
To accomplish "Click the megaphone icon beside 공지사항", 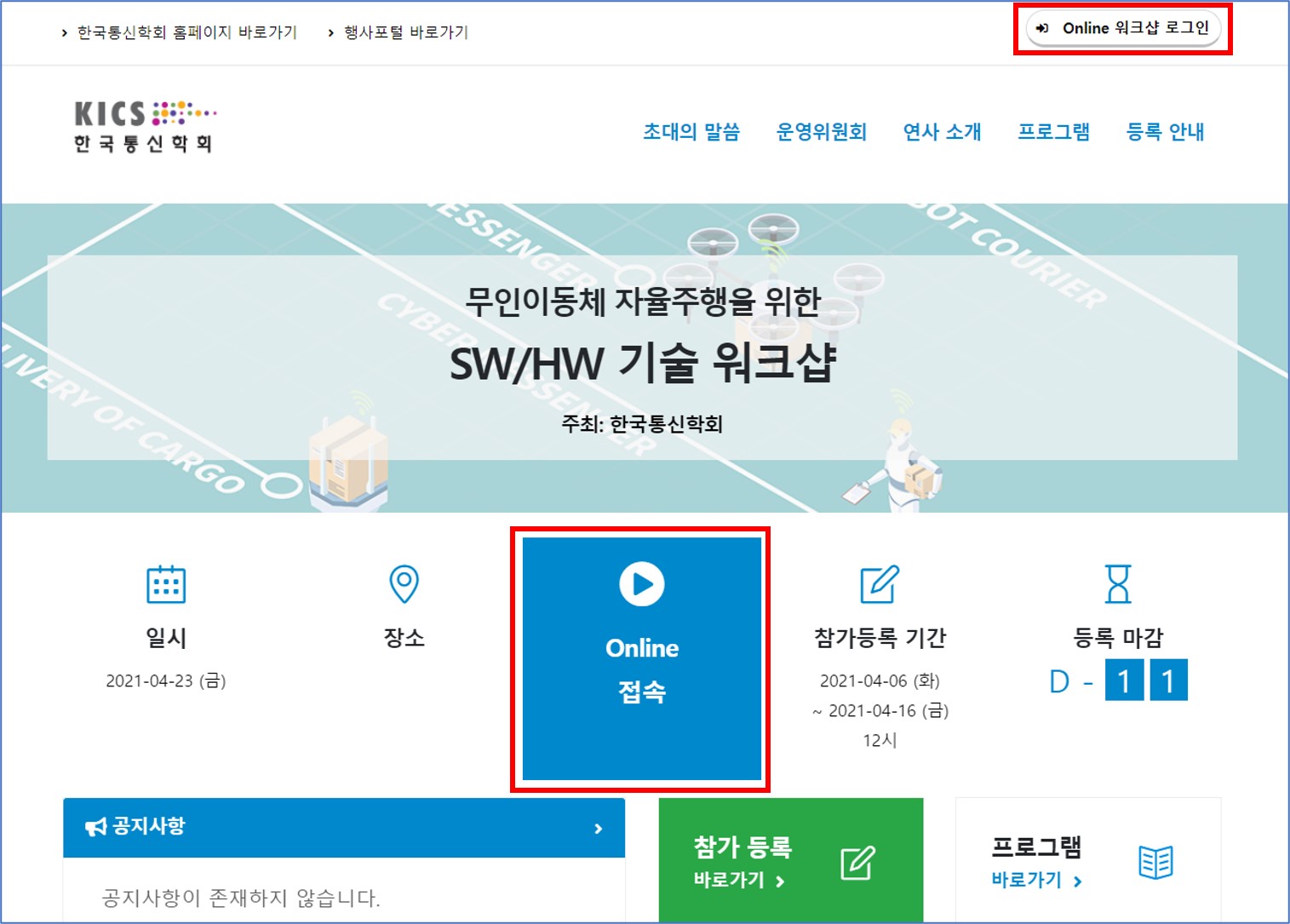I will click(x=95, y=827).
